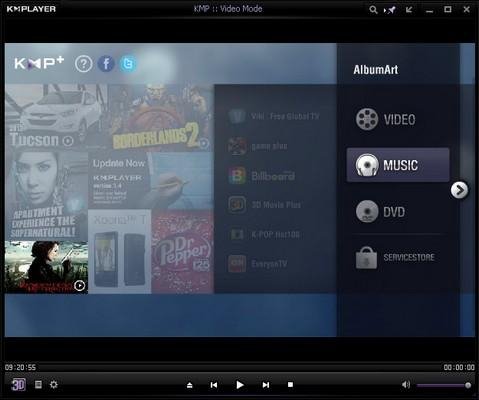Click the KMP+ logo
Viewport: 479px width, 400px height.
point(39,63)
